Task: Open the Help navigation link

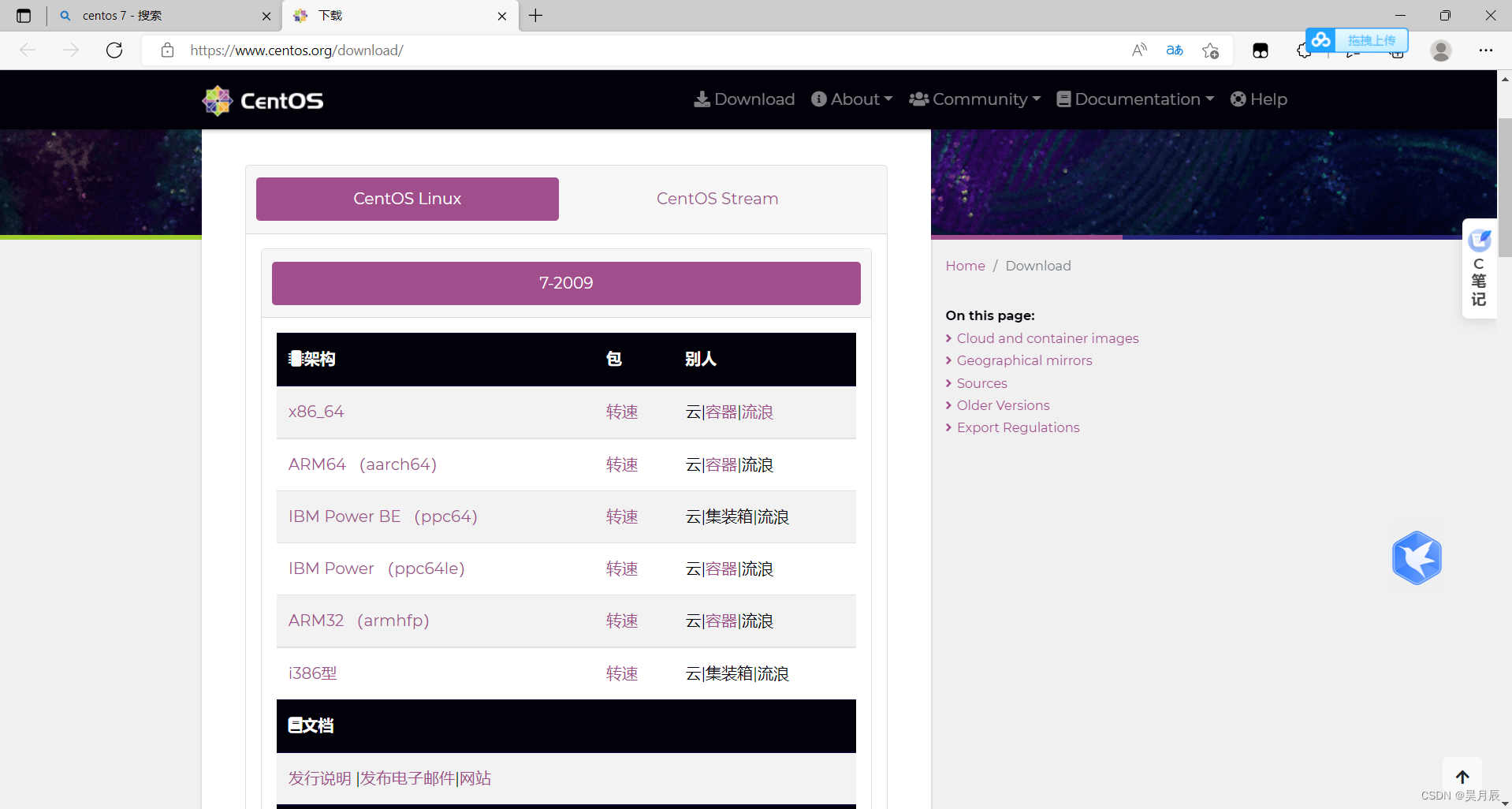Action: [1259, 99]
